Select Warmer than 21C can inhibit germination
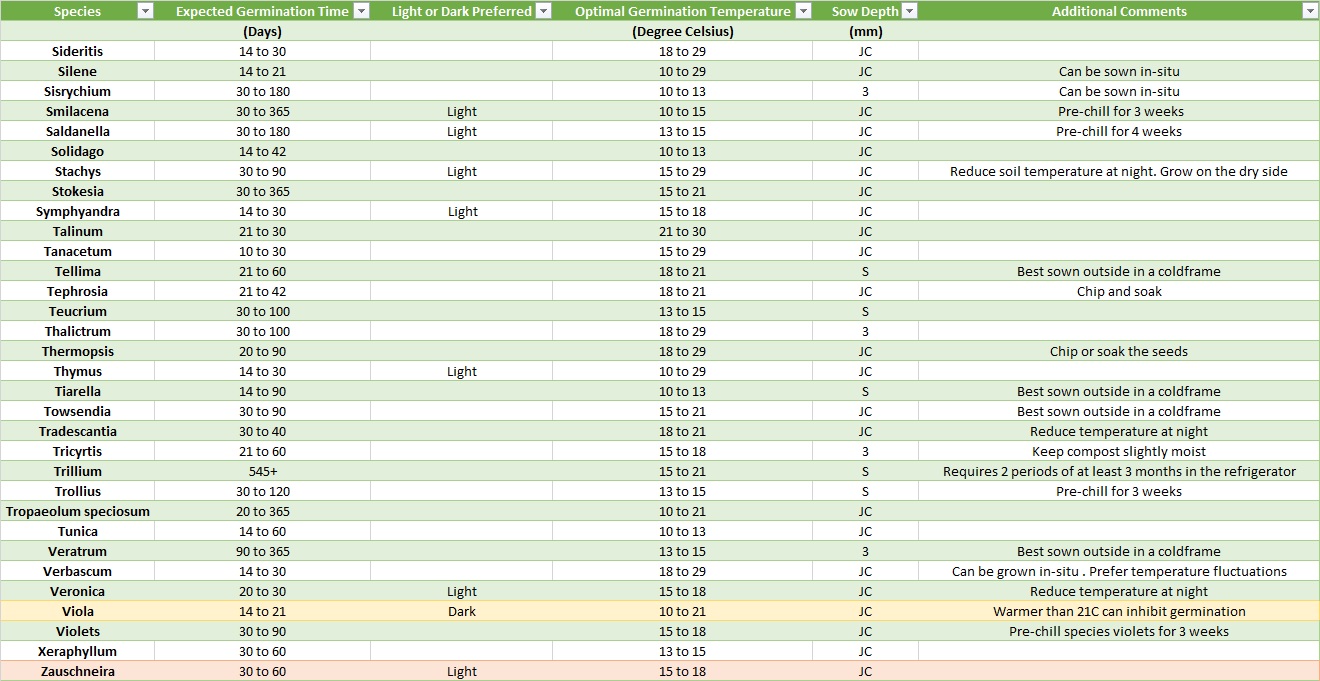1320x681 pixels. (1119, 611)
